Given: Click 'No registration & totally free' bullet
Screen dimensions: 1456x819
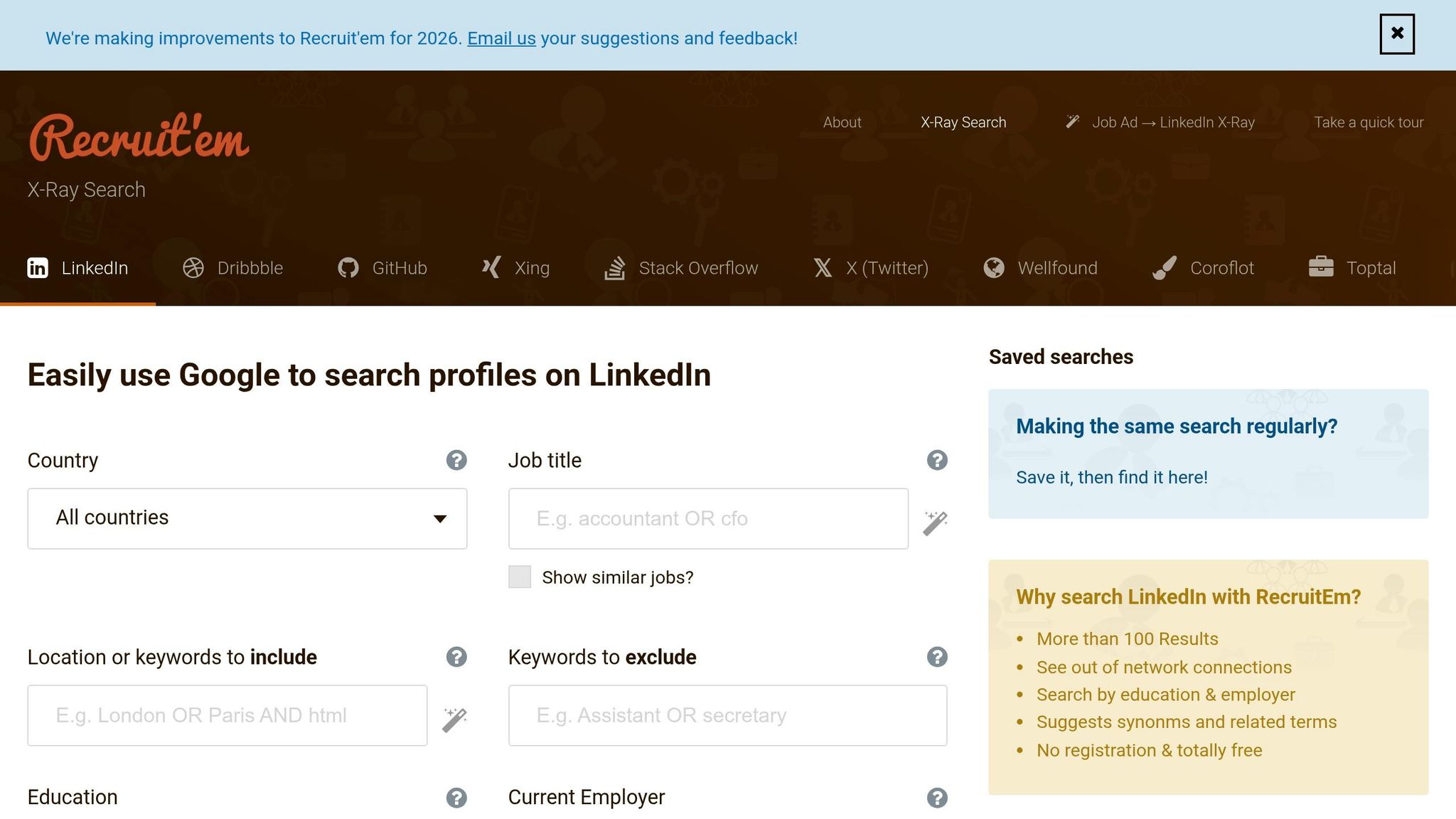Looking at the screenshot, I should coord(1149,750).
